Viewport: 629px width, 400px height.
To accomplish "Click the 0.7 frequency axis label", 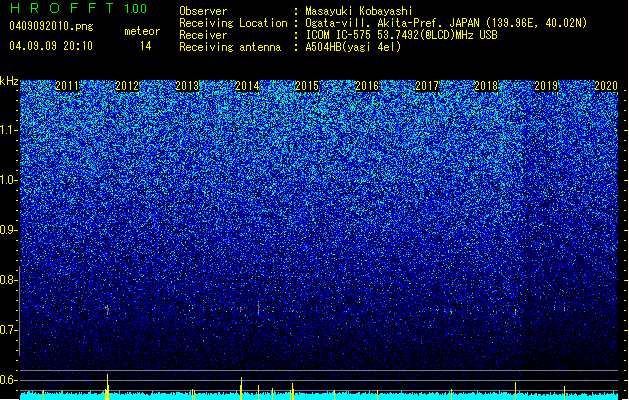I will (x=9, y=330).
